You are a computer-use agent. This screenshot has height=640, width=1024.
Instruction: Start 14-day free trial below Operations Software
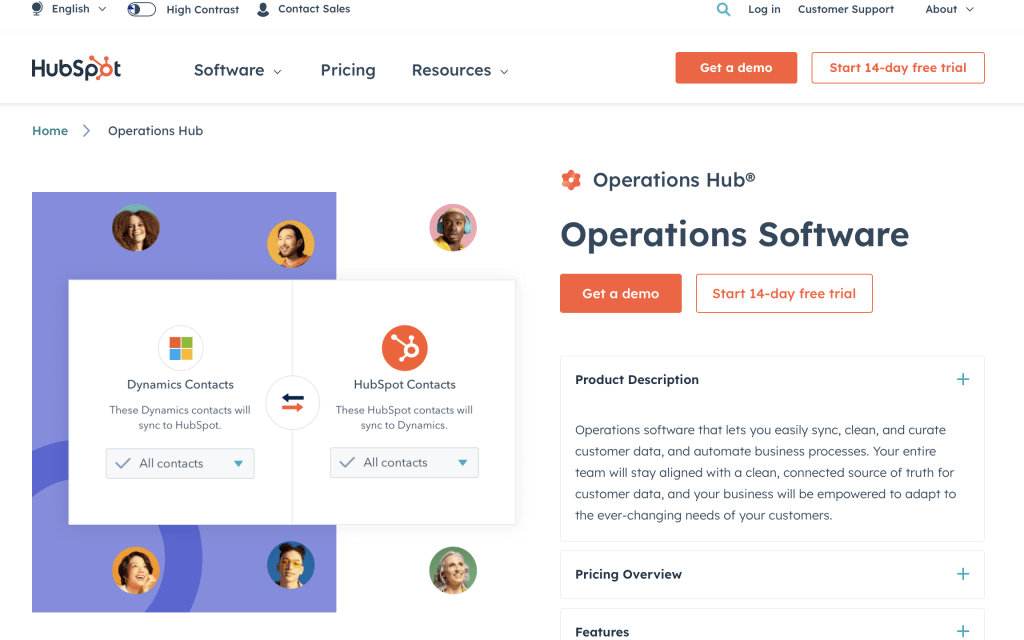(x=784, y=293)
